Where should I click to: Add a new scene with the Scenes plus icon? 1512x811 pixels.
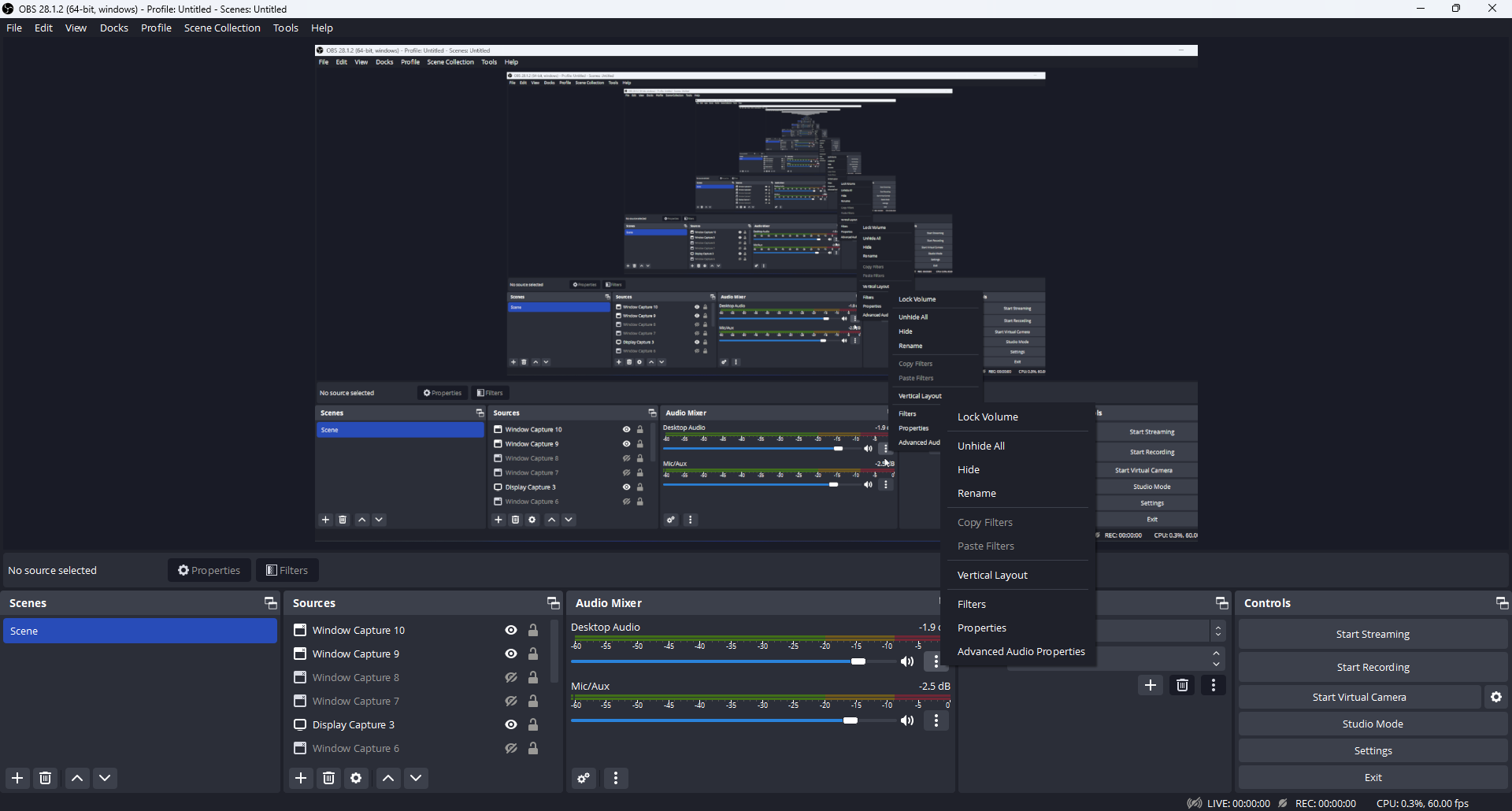pyautogui.click(x=17, y=778)
